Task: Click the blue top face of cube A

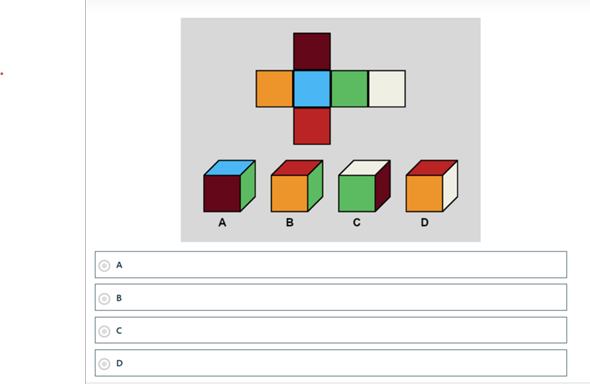Action: 230,168
